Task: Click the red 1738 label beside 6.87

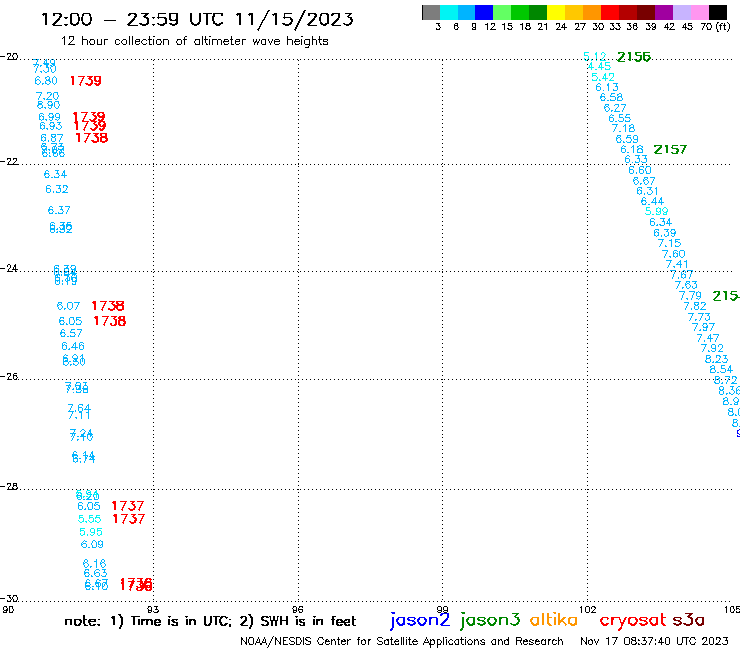Action: (92, 138)
